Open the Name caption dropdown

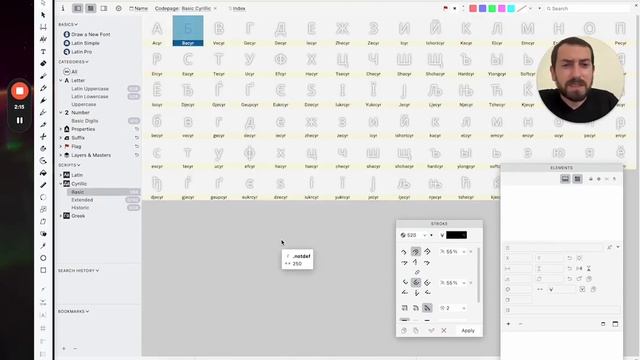tap(138, 8)
